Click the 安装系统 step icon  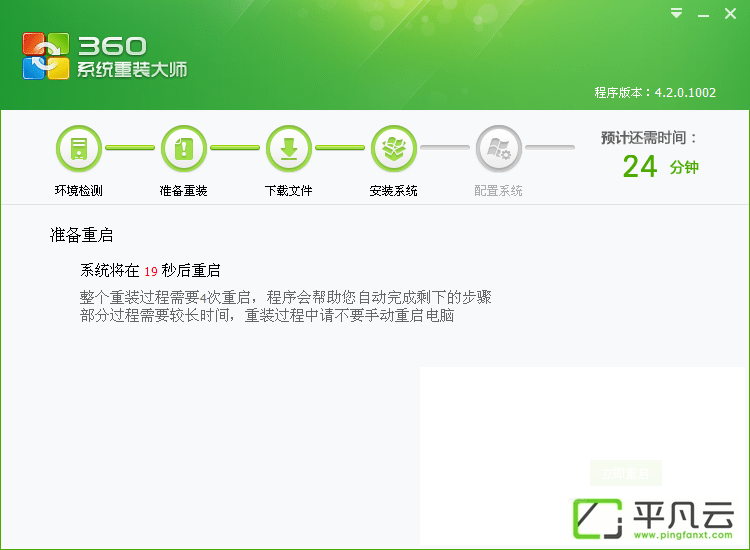click(x=394, y=149)
